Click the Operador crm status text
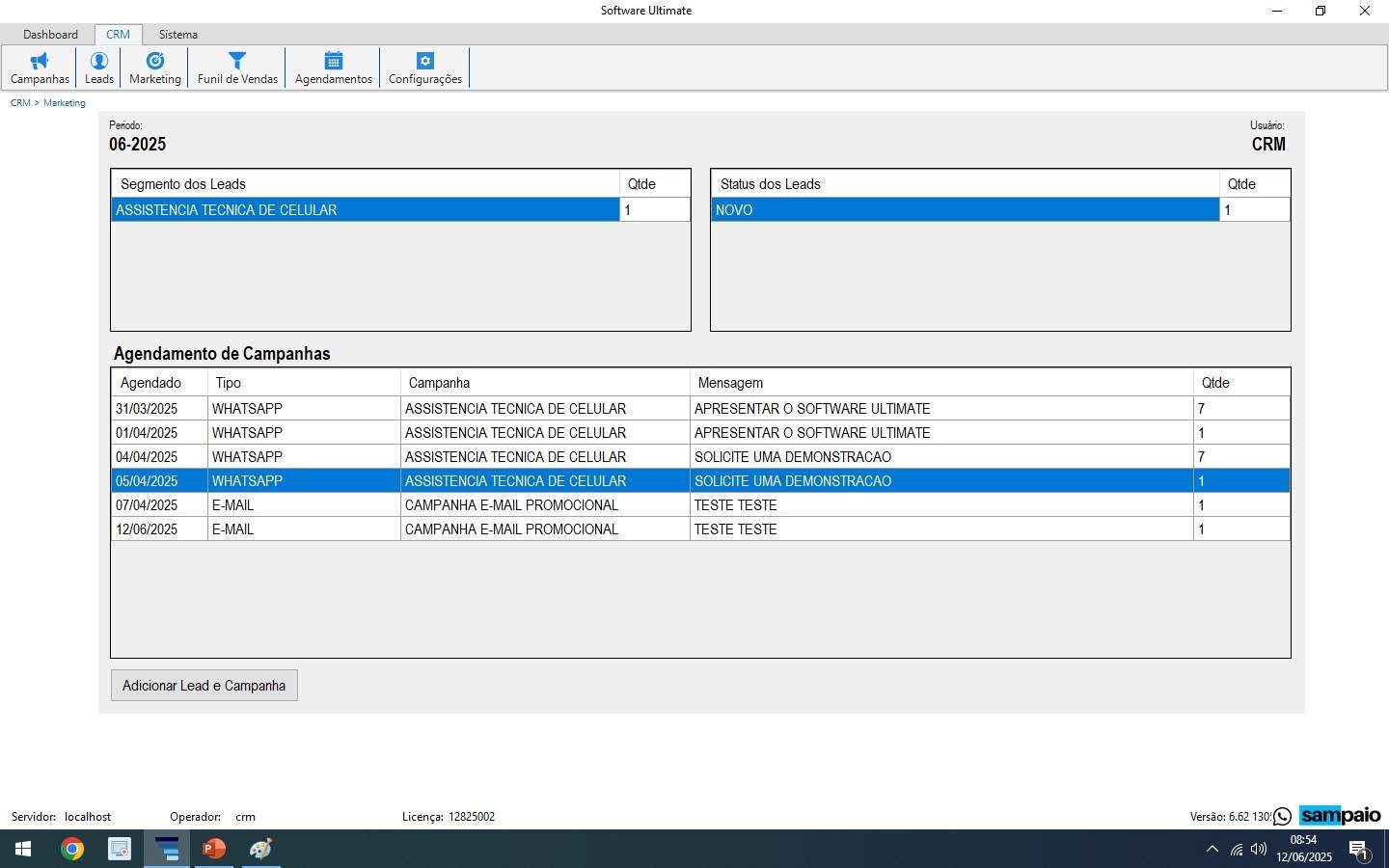Screen dimensions: 1389x868 pyautogui.click(x=212, y=817)
